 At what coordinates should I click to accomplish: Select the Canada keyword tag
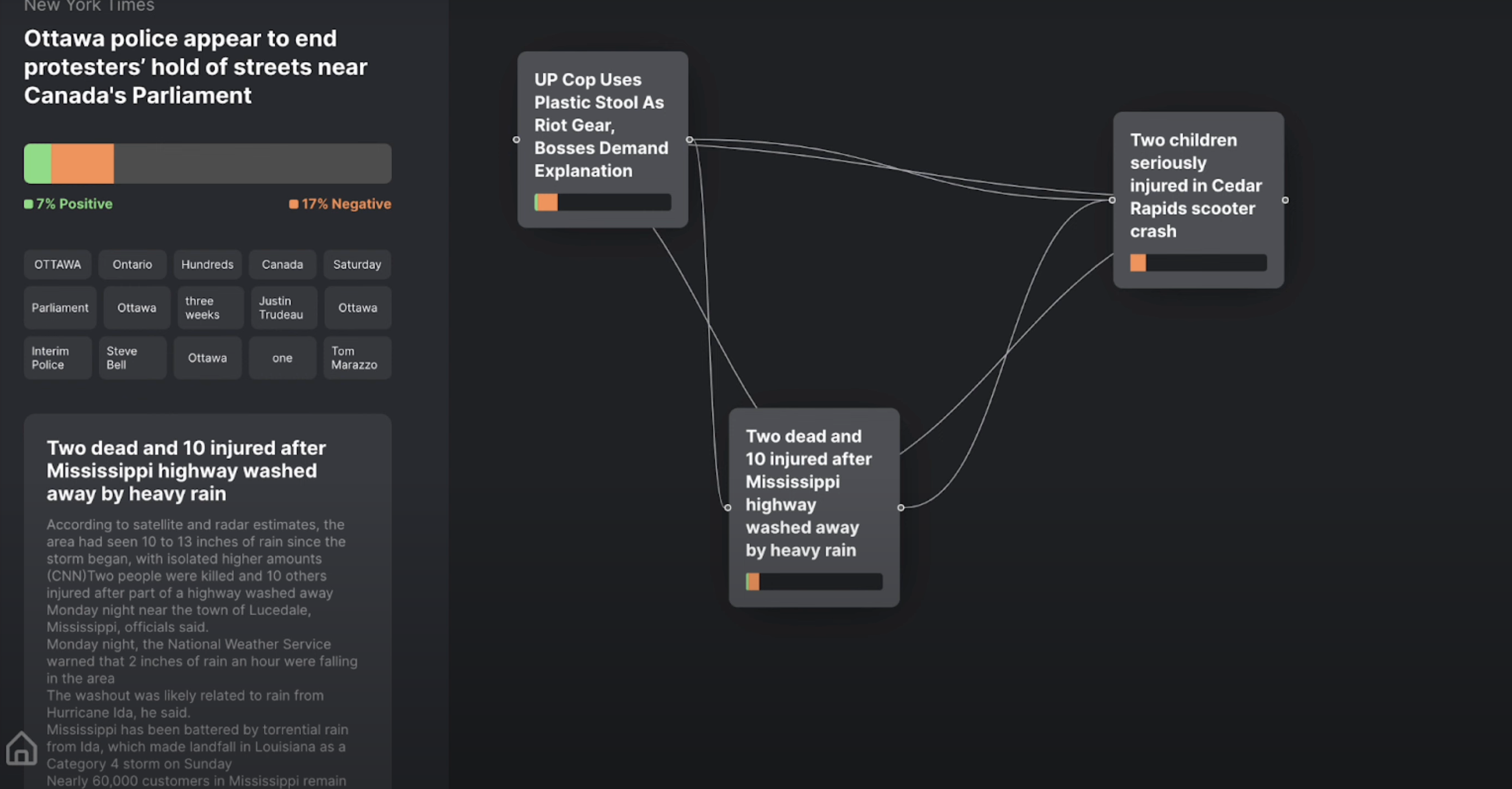[282, 264]
